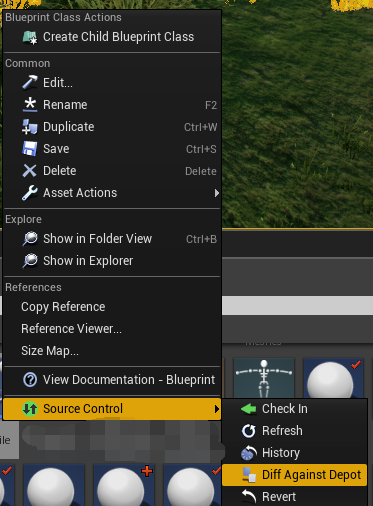This screenshot has width=373, height=506.
Task: Choose the Delete menu entry
Action: tap(112, 171)
